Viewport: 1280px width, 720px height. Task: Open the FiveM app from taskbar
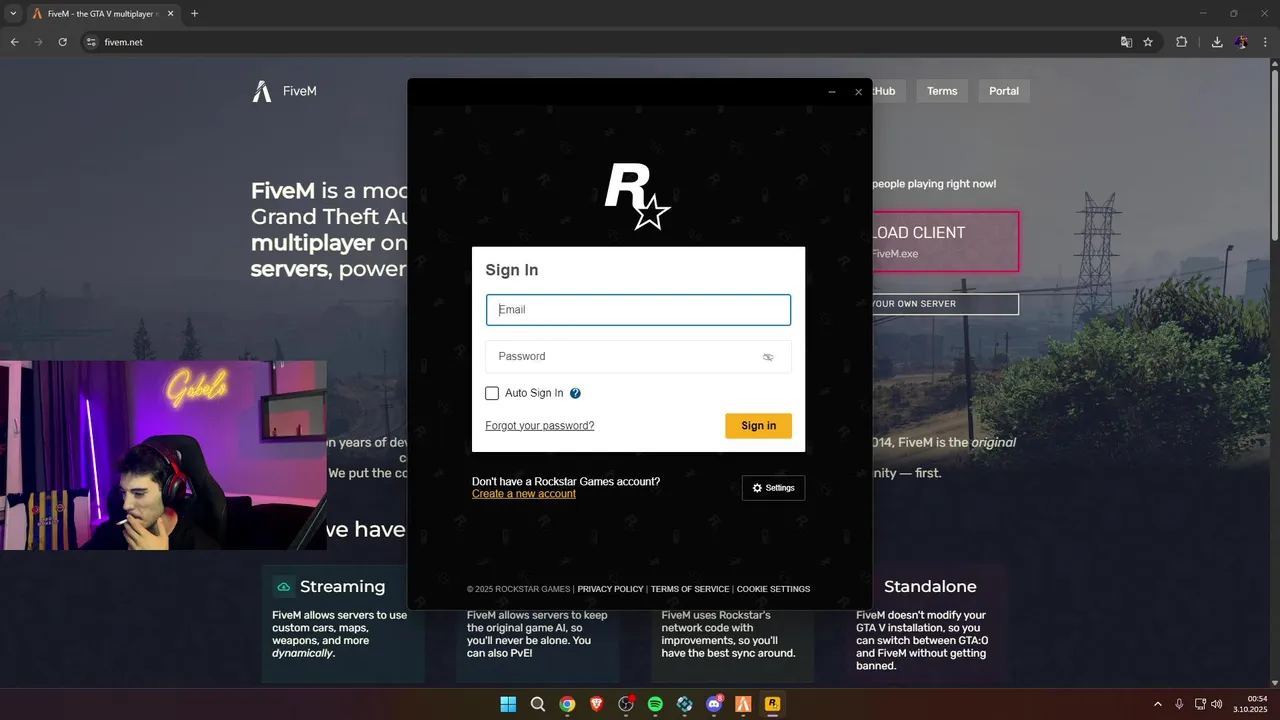click(743, 704)
